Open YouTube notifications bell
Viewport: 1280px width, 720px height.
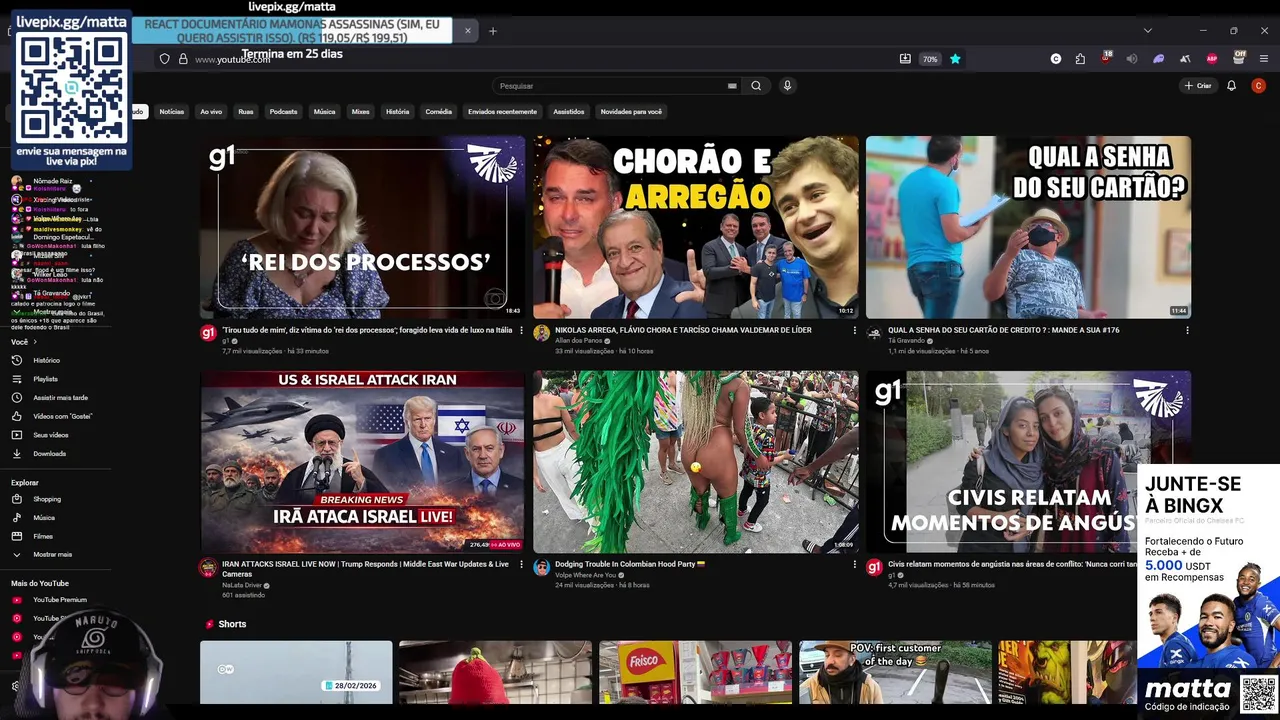1231,86
